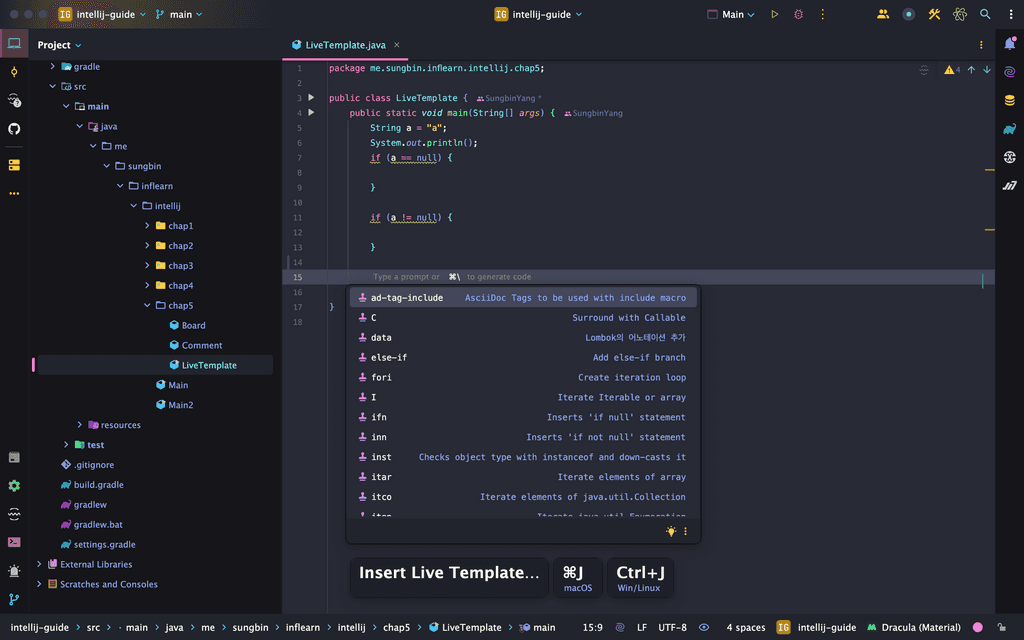Expand External Libraries node
Viewport: 1024px width, 640px height.
39,564
